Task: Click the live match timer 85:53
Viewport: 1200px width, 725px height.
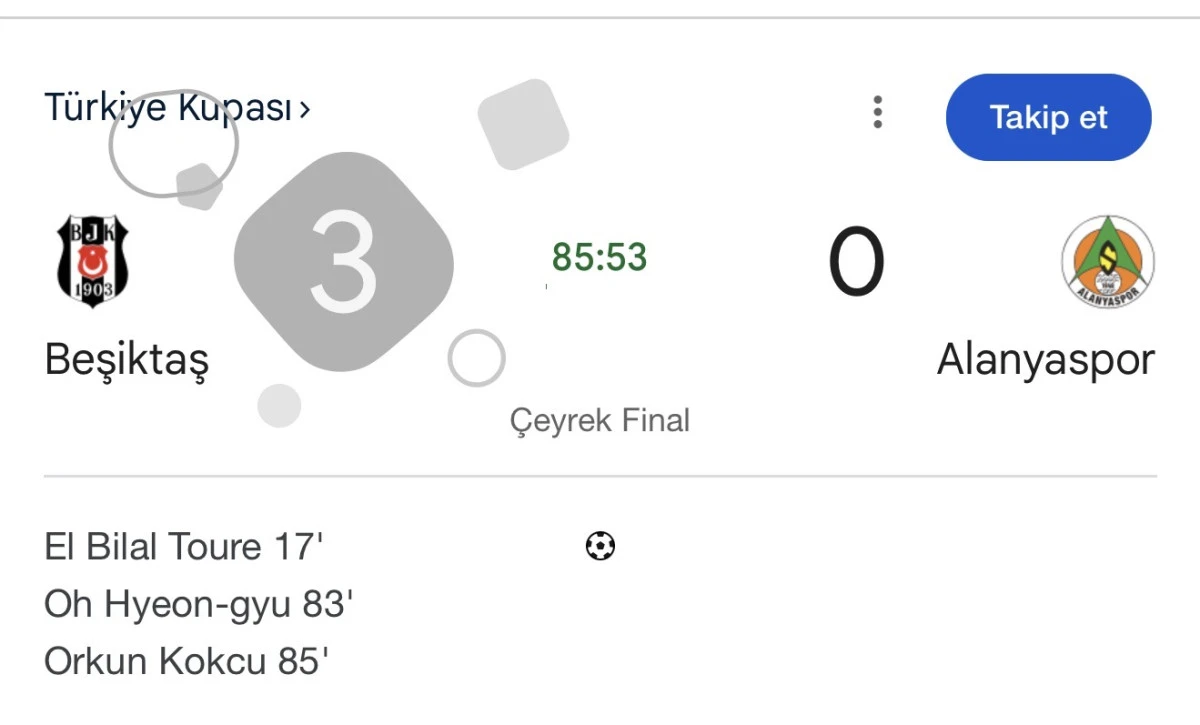Action: tap(599, 258)
